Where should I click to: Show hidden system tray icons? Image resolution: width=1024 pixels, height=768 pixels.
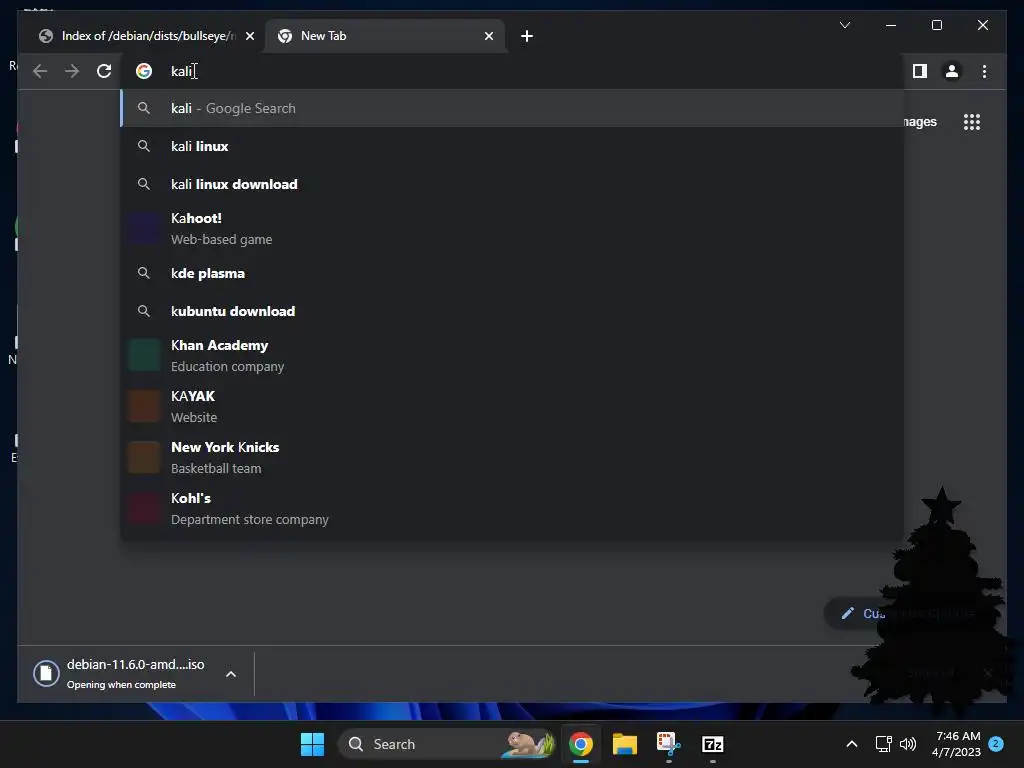[x=852, y=744]
